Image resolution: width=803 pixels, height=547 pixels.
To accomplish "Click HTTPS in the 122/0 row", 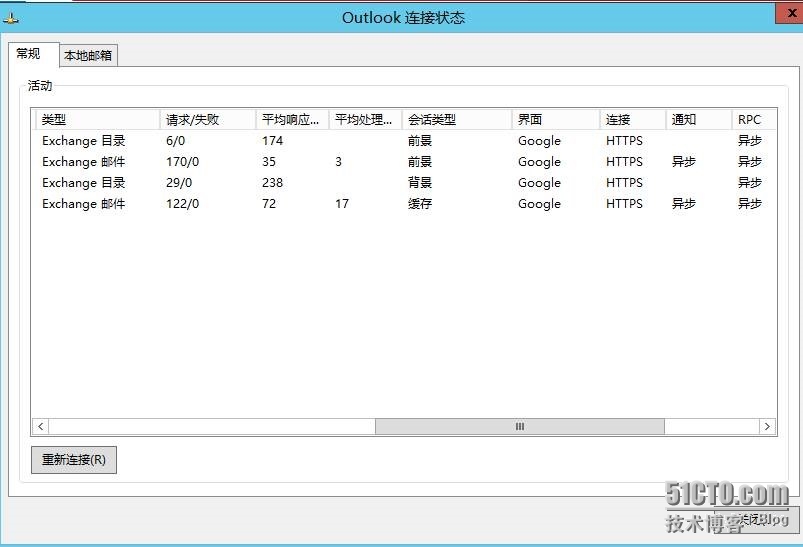I will tap(624, 204).
